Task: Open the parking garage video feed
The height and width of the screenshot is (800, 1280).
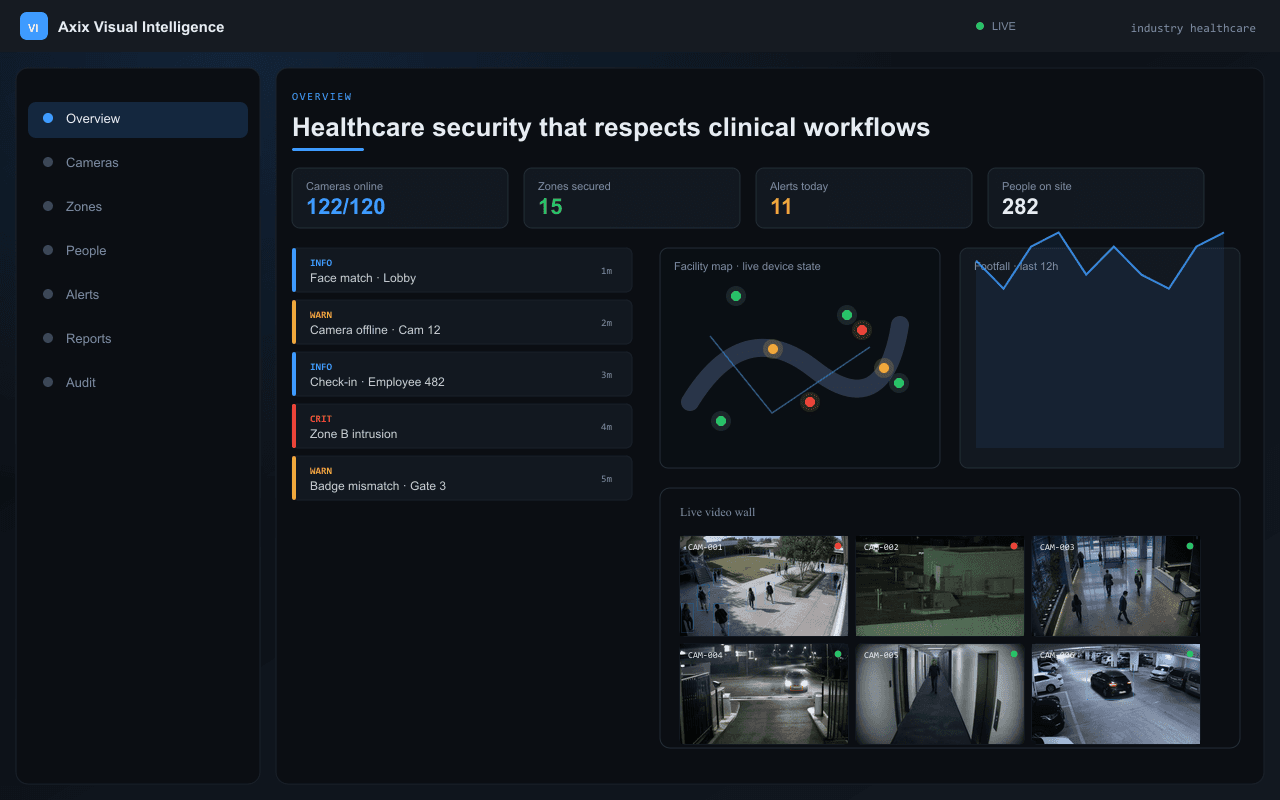Action: (1116, 694)
